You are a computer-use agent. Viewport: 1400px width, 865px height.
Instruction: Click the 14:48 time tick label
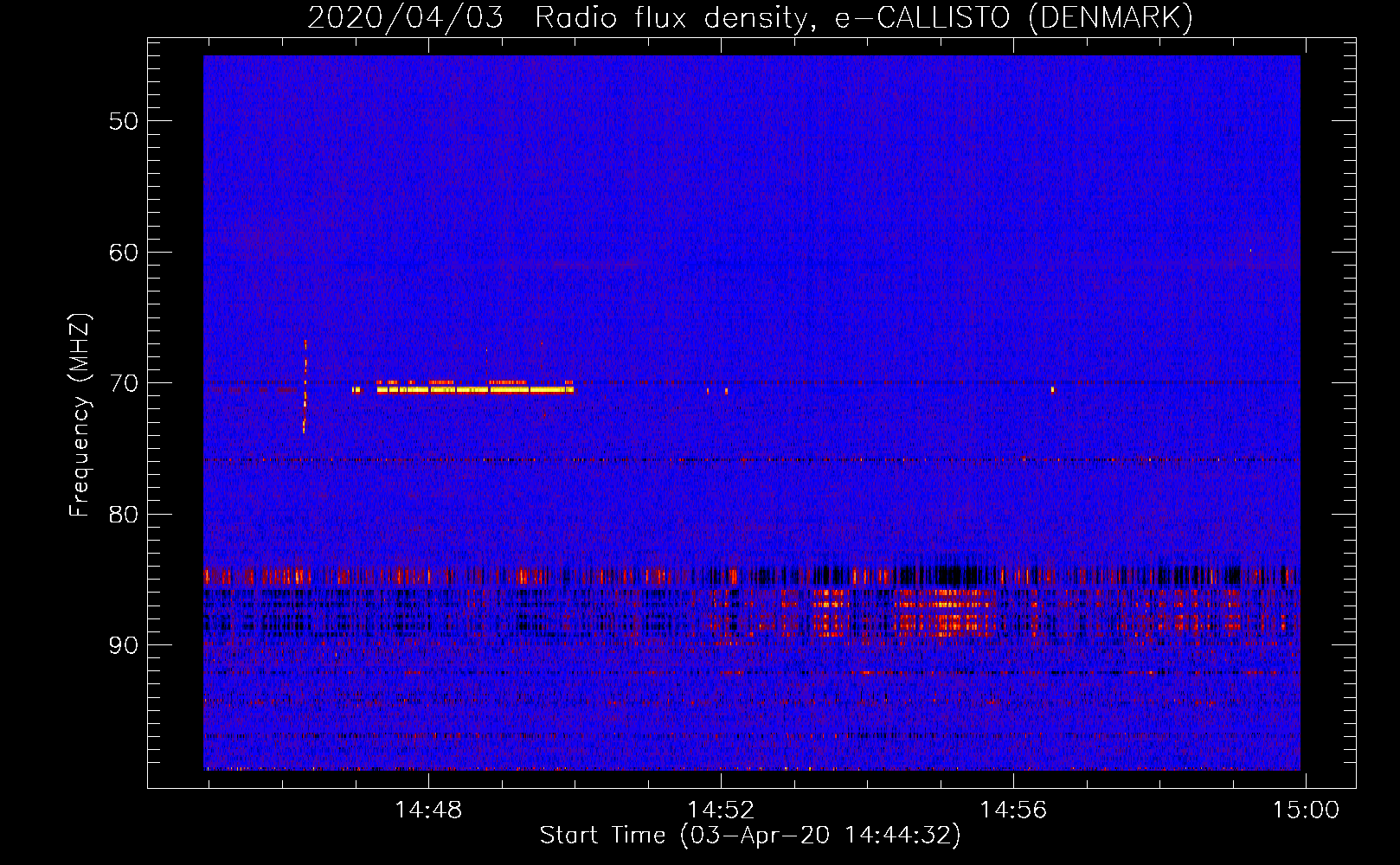(428, 810)
